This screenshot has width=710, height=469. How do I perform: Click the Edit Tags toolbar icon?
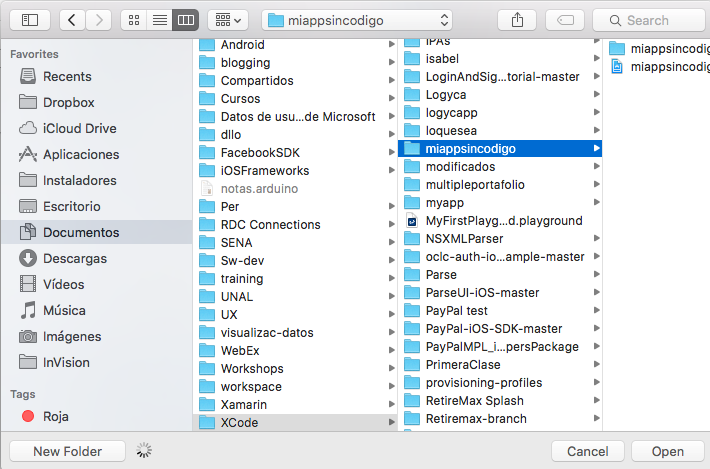tap(565, 20)
